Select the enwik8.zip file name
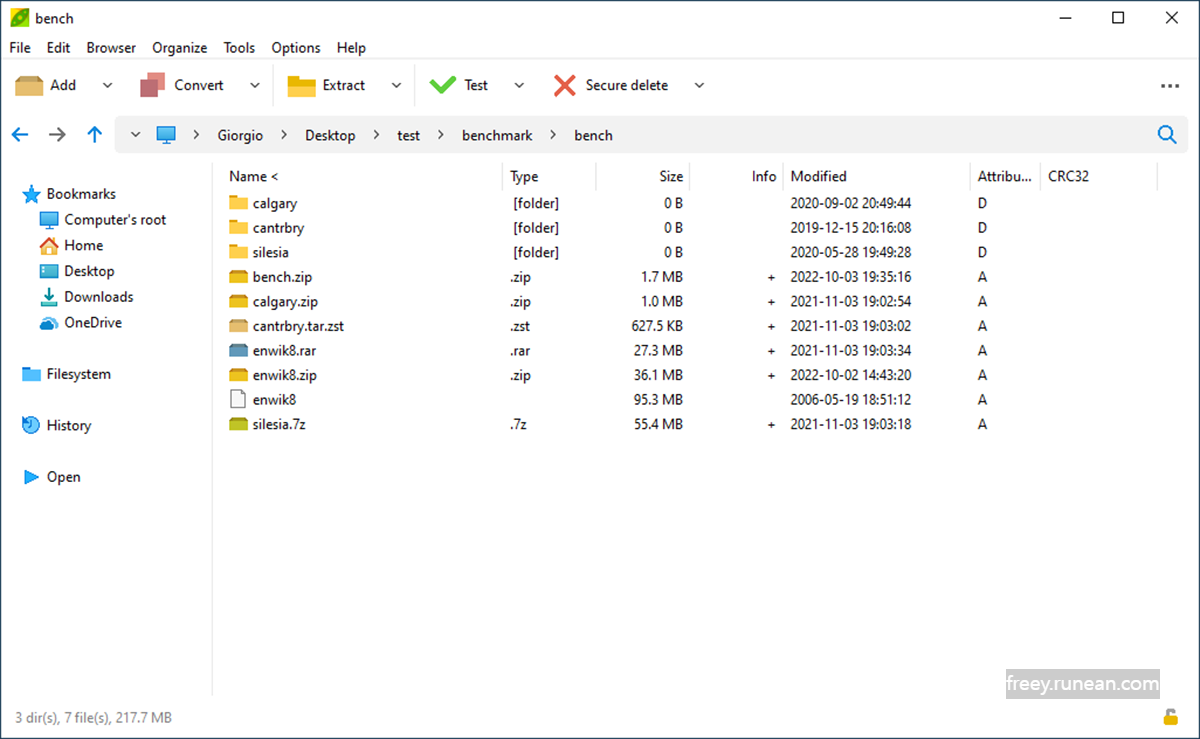 pos(284,375)
